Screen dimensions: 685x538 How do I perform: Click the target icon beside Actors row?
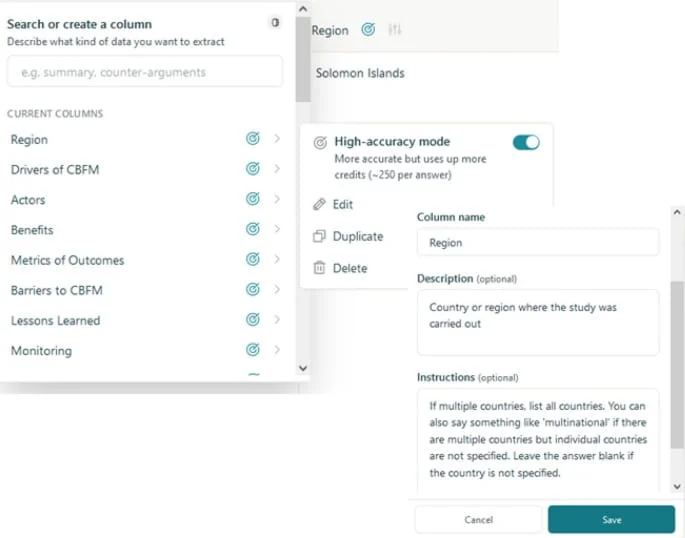coord(253,200)
